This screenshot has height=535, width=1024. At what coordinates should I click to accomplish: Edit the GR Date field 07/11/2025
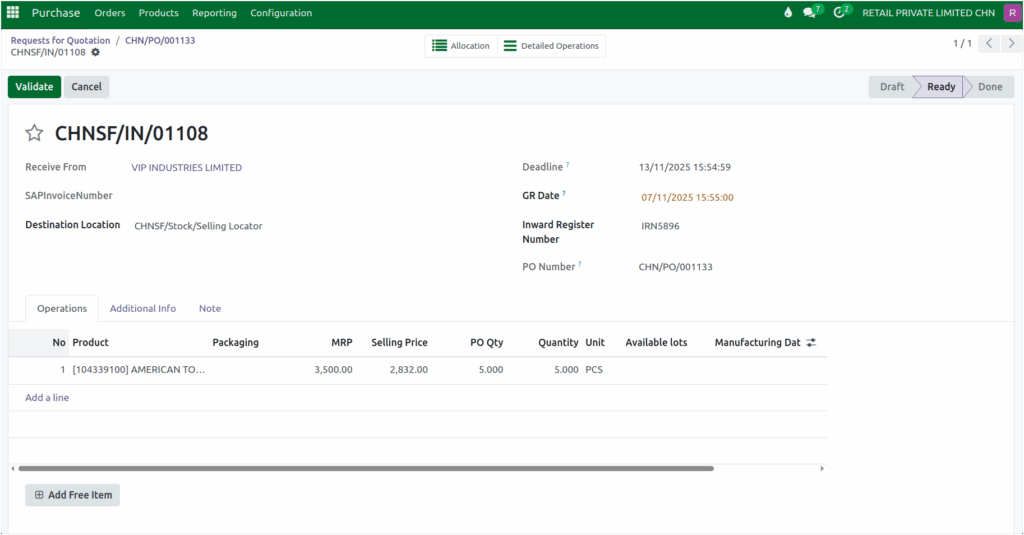[x=687, y=197]
